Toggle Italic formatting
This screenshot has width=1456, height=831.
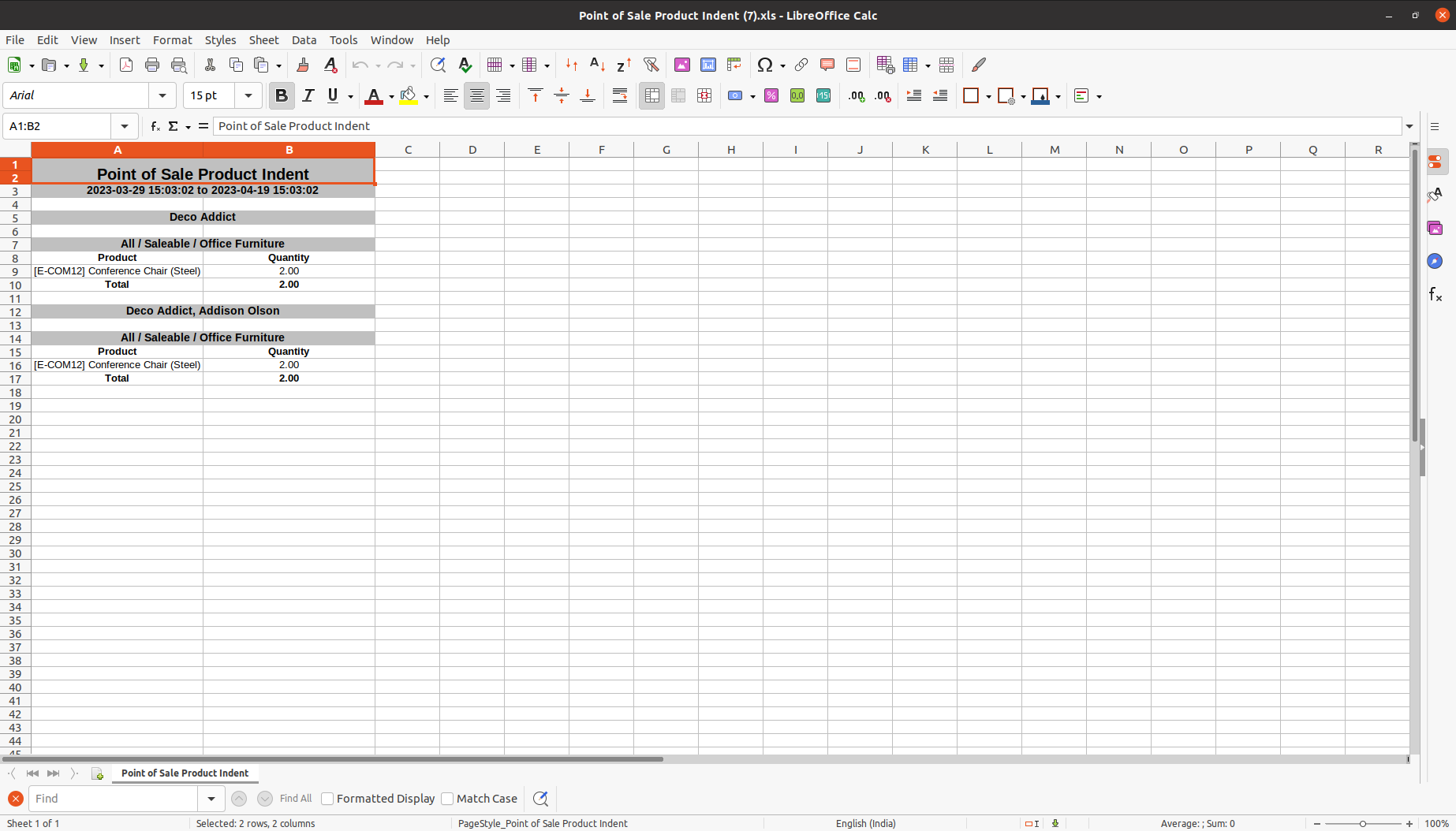[308, 96]
